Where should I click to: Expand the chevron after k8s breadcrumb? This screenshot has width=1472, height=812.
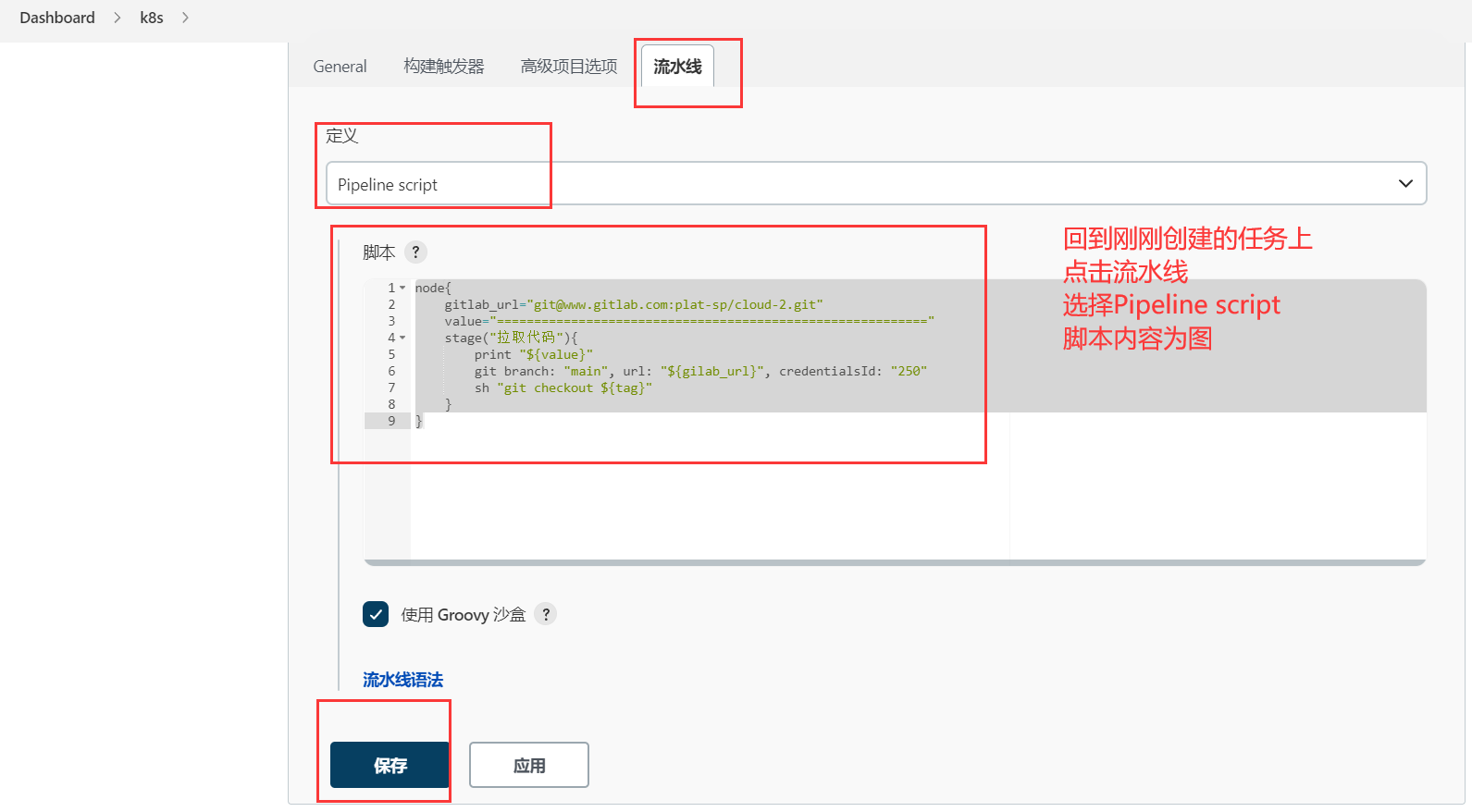pos(185,18)
